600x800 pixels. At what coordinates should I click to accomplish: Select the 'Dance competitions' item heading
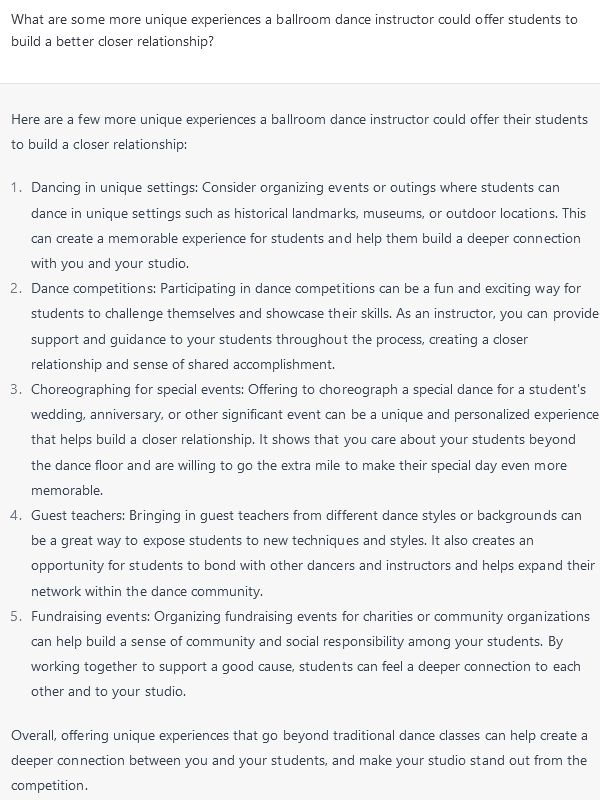[94, 288]
